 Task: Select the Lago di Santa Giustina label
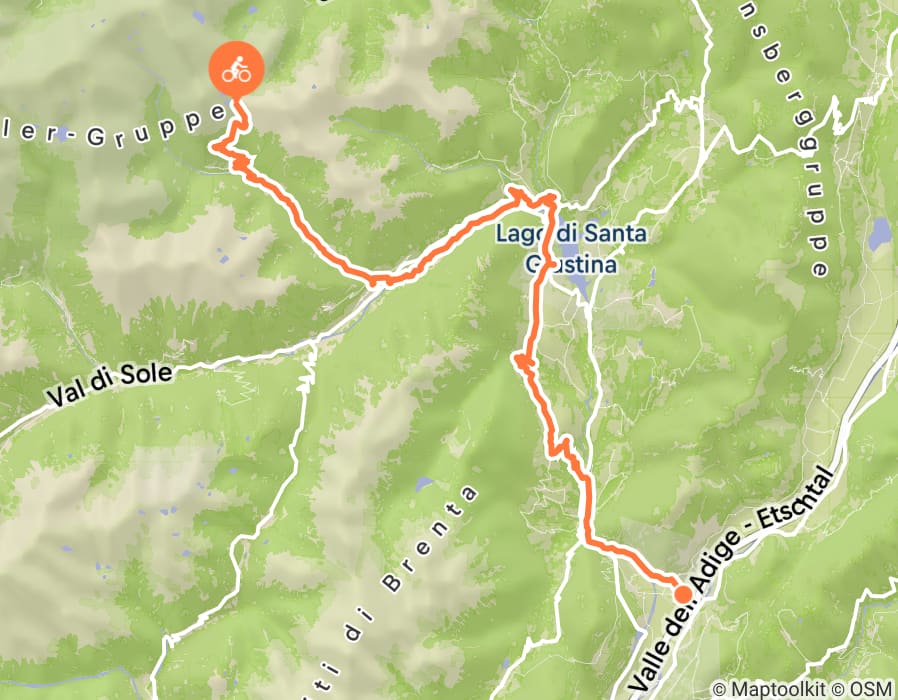tap(571, 249)
